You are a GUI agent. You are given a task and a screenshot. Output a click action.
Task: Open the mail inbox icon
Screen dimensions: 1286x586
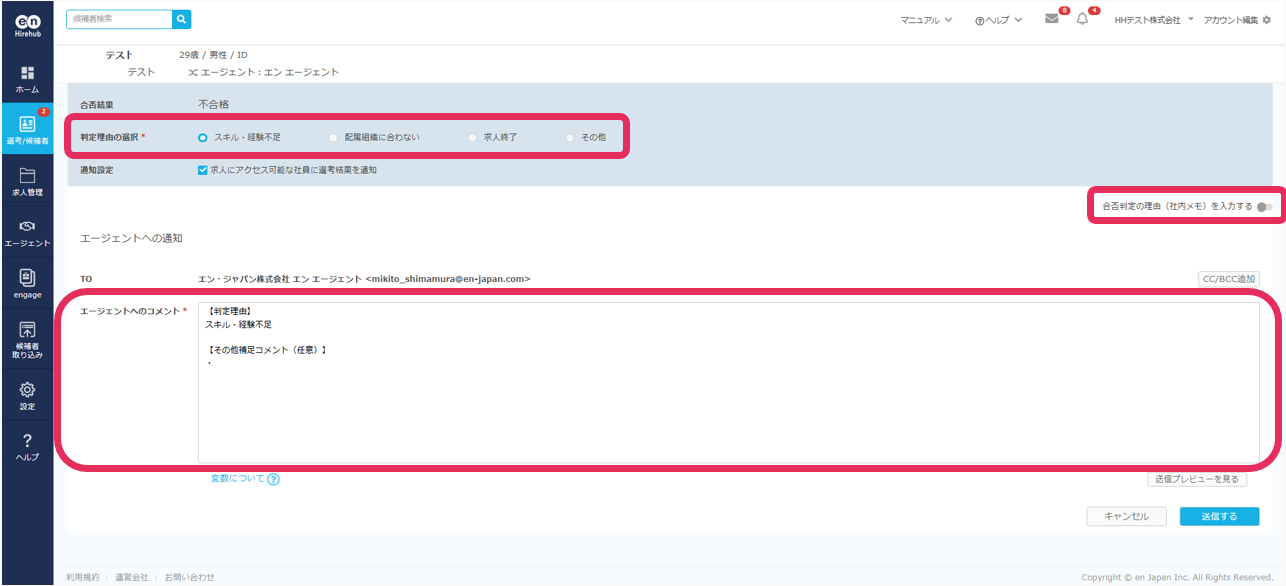click(1051, 19)
